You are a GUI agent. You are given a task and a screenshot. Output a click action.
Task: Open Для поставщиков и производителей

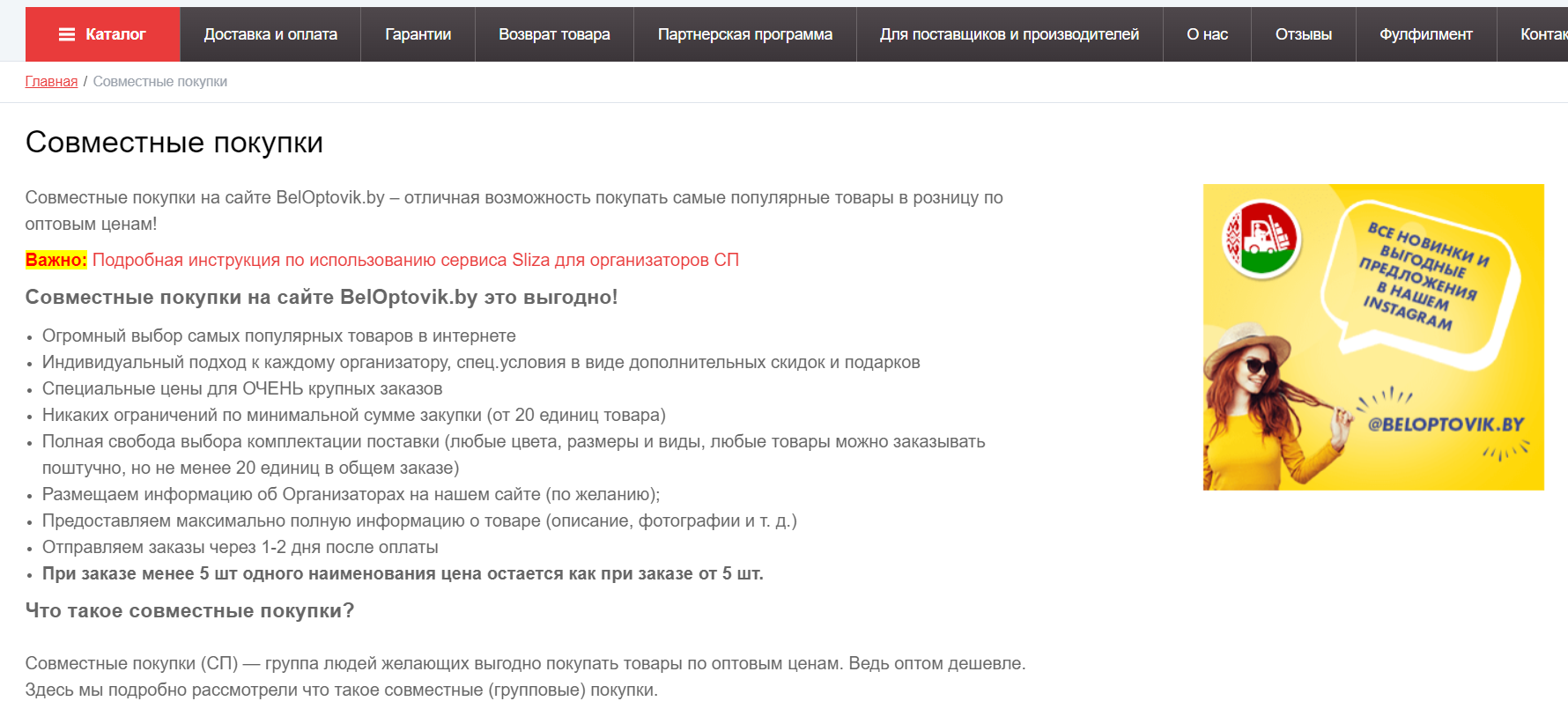(1010, 34)
